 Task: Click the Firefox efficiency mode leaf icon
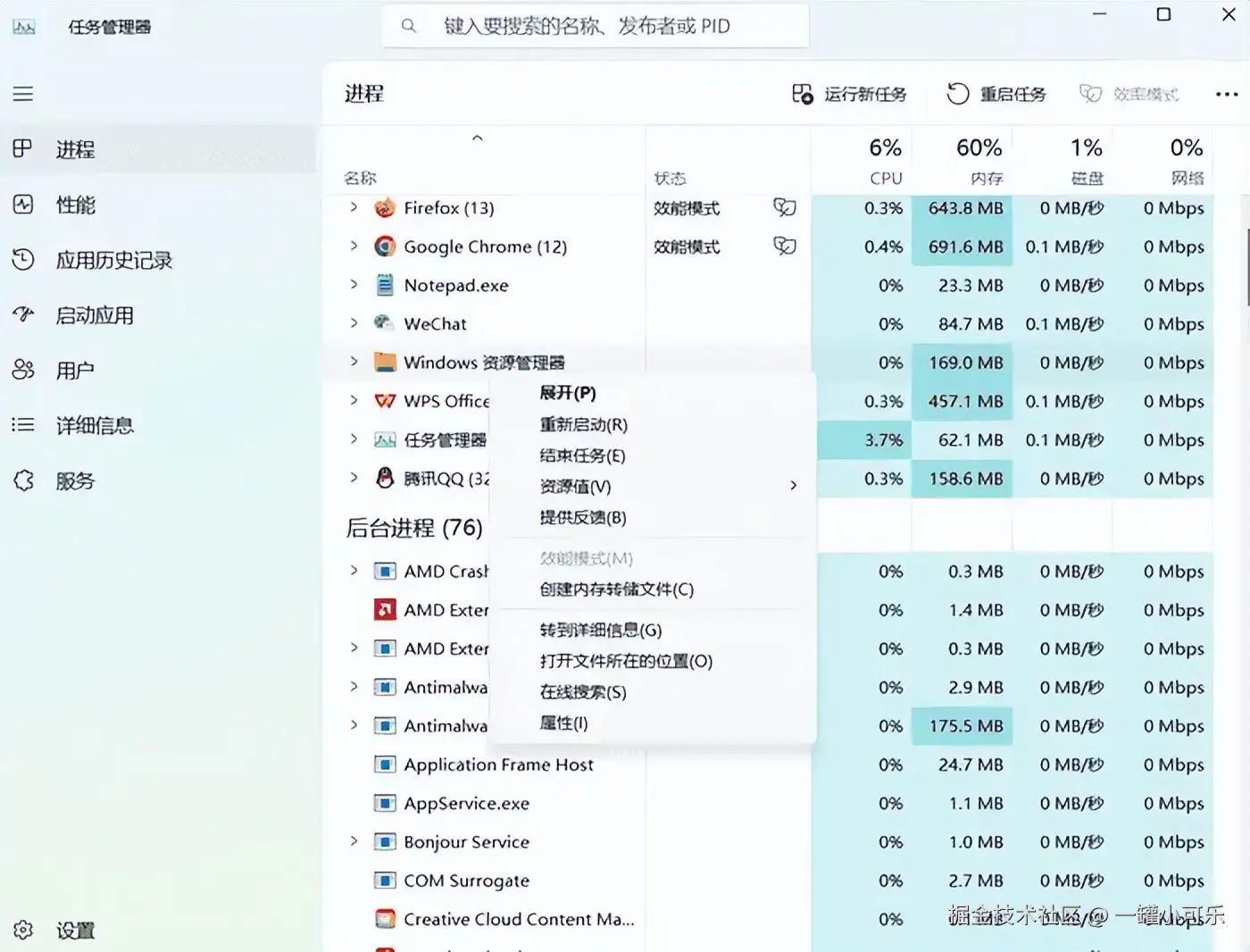785,208
